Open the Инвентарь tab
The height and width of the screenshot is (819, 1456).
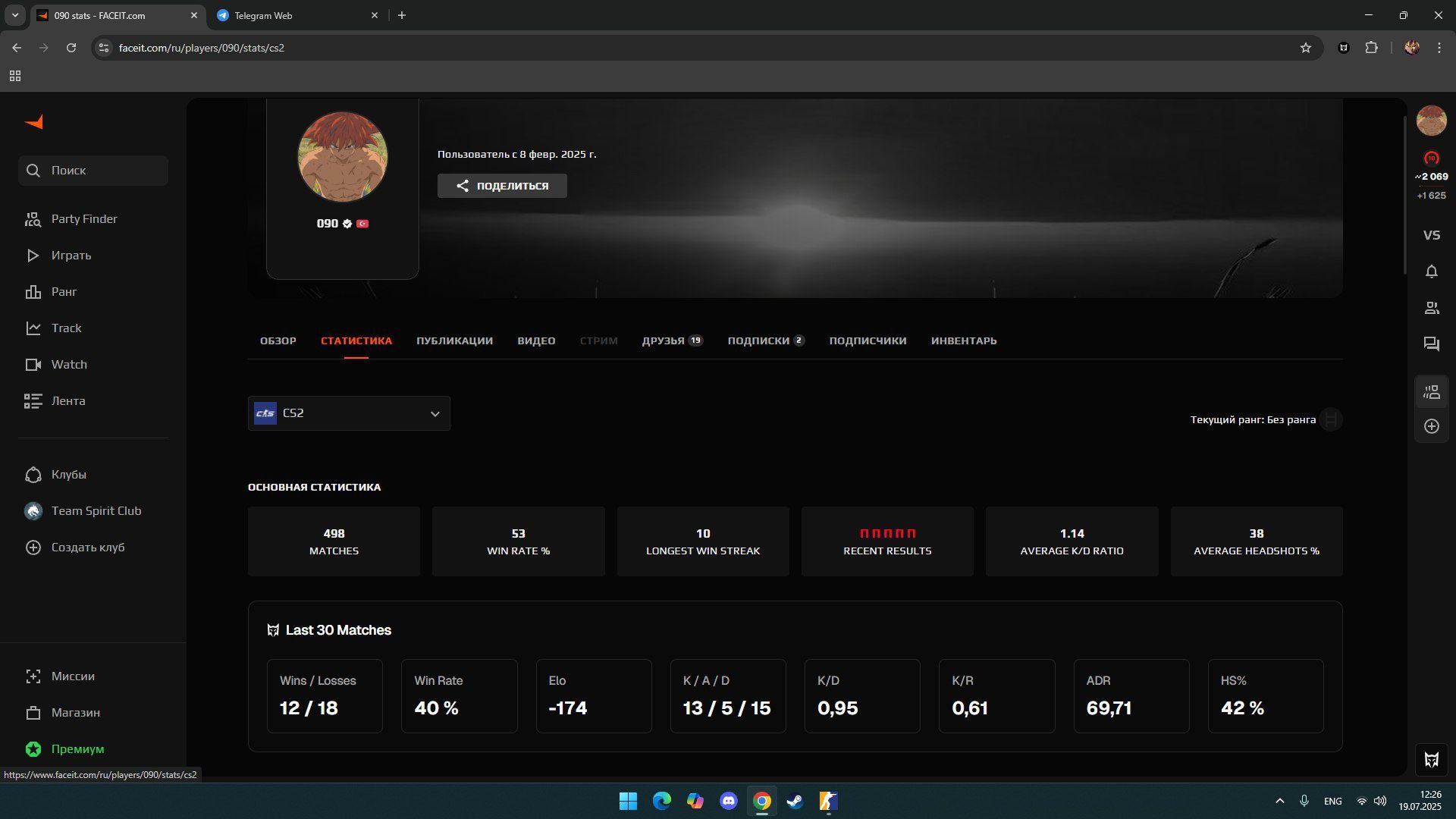[x=964, y=340]
